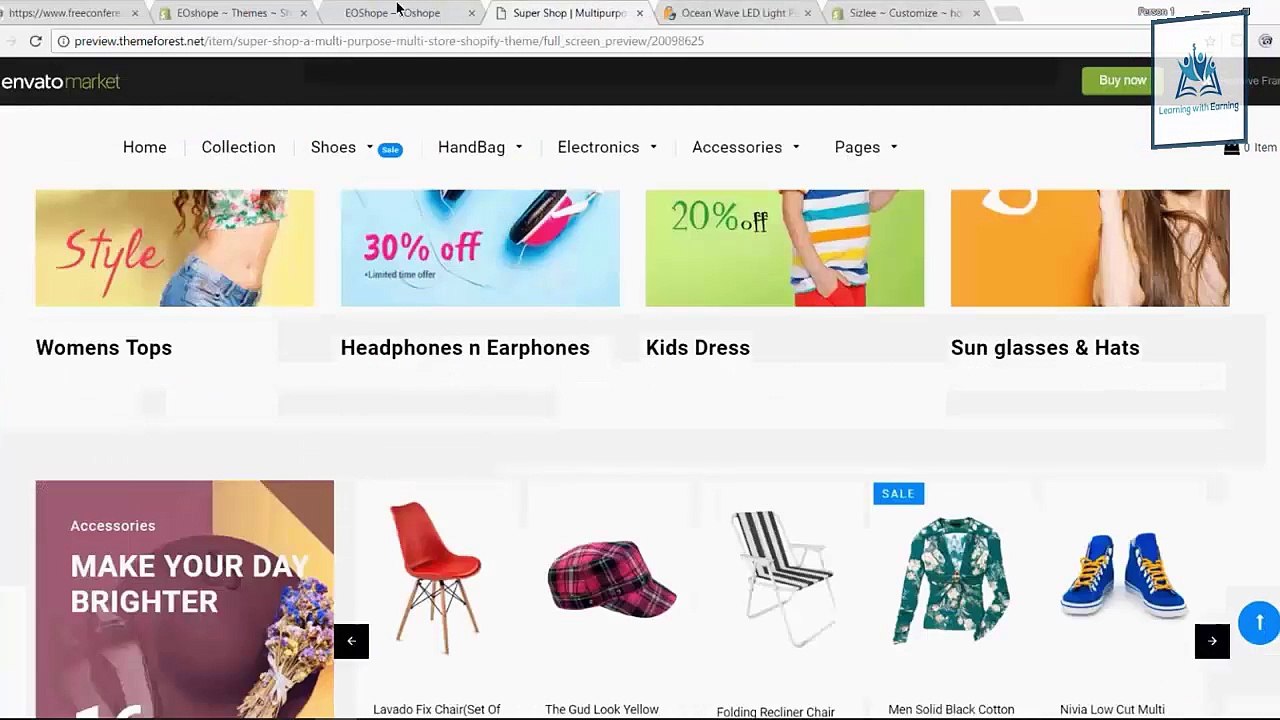This screenshot has height=720, width=1280.
Task: Click the blue sneakers product image
Action: (1124, 575)
